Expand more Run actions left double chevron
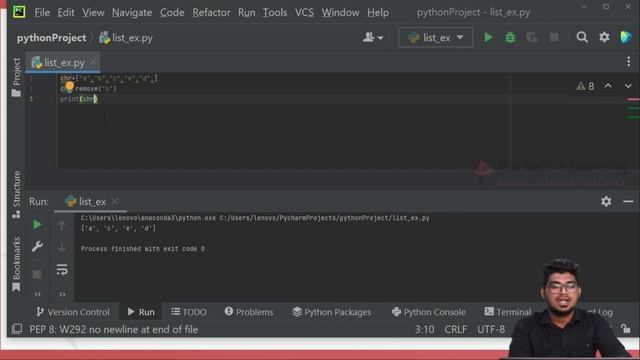The image size is (640, 360). tap(37, 294)
